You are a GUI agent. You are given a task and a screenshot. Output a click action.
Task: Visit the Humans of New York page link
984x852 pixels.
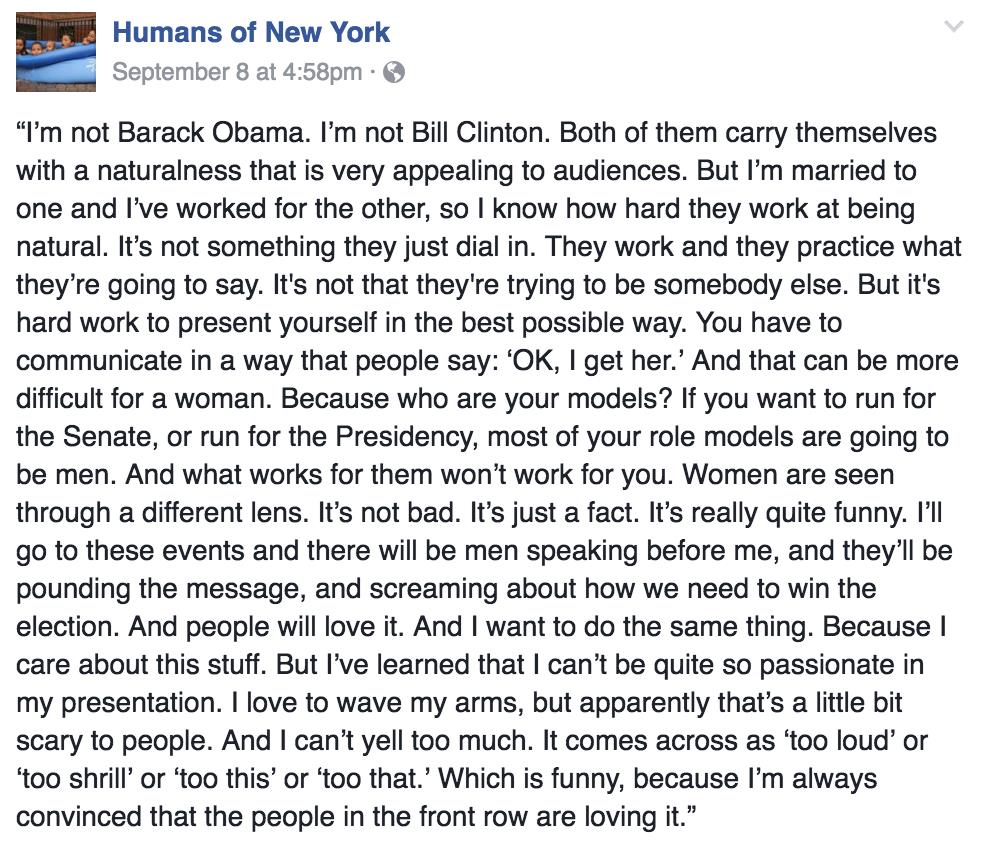coord(251,33)
